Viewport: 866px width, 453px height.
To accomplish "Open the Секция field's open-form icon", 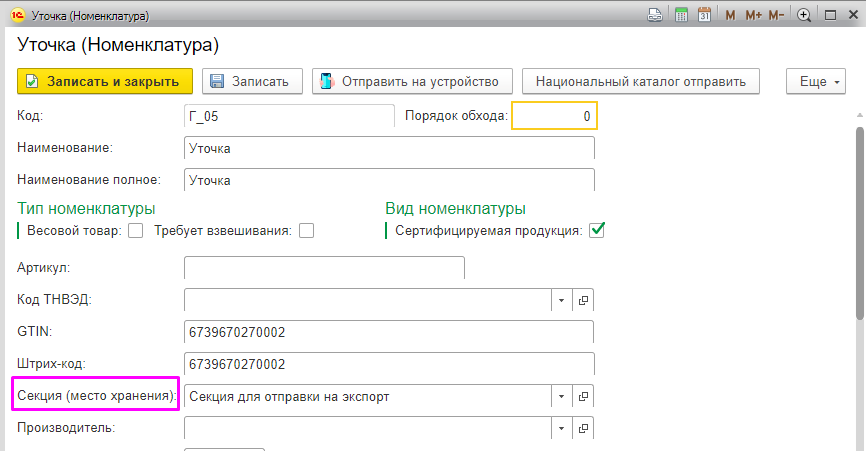I will 583,397.
